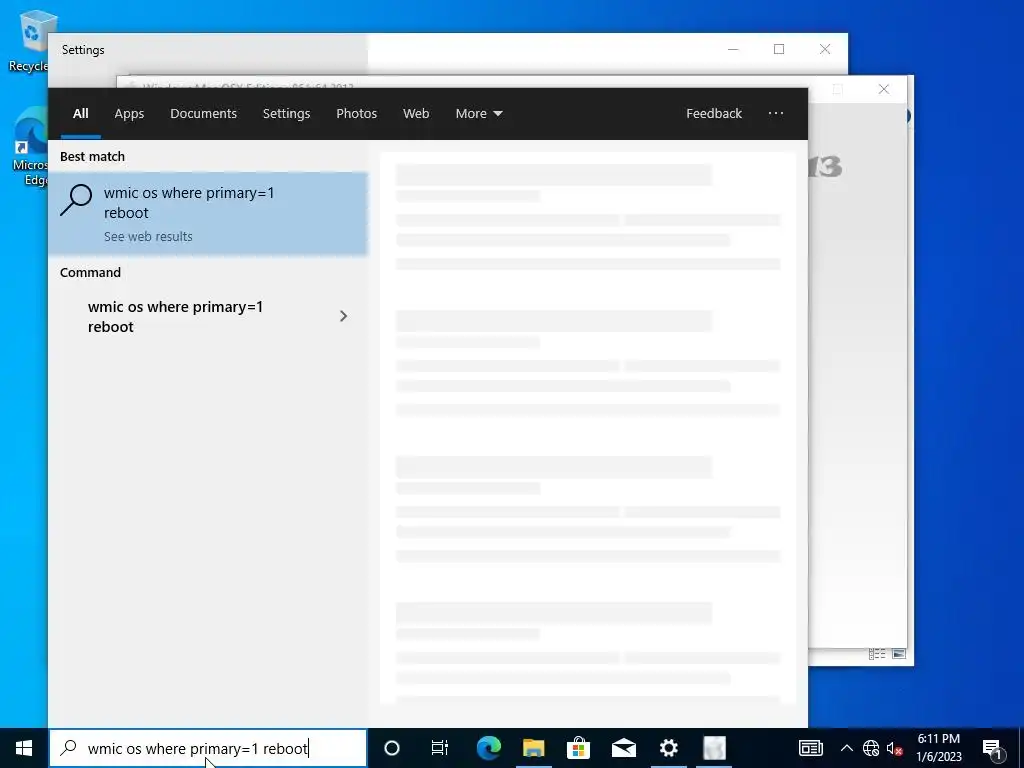Image resolution: width=1024 pixels, height=768 pixels.
Task: Maximize the Settings window
Action: click(x=778, y=50)
